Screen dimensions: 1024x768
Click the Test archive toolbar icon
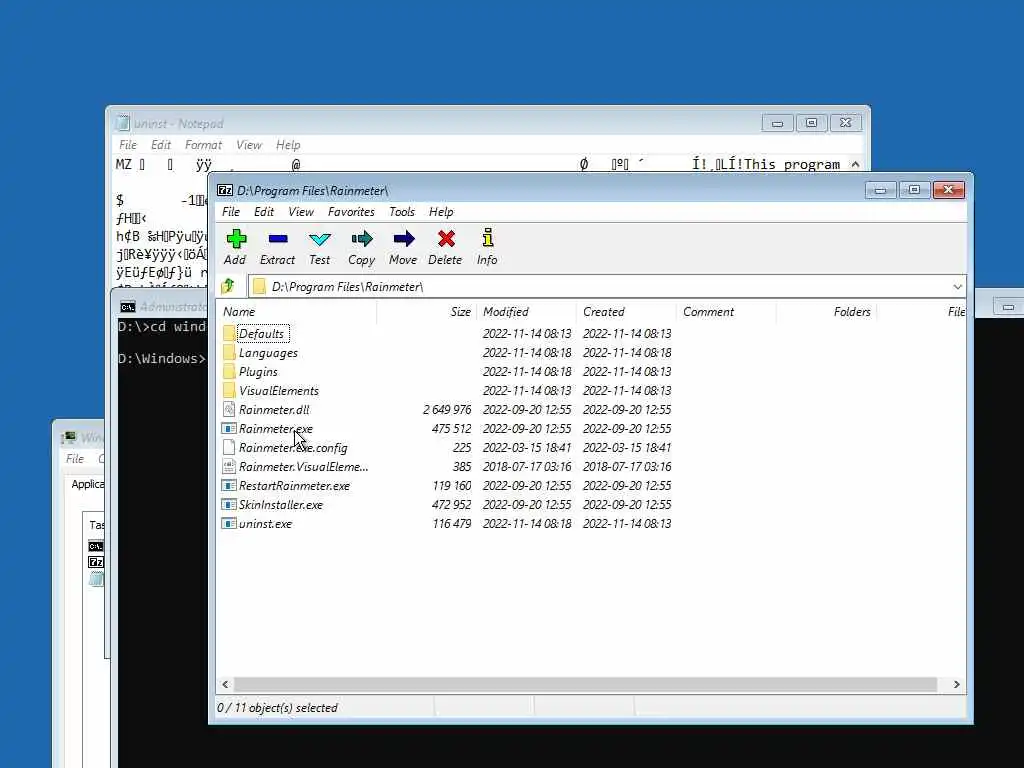[x=319, y=239]
